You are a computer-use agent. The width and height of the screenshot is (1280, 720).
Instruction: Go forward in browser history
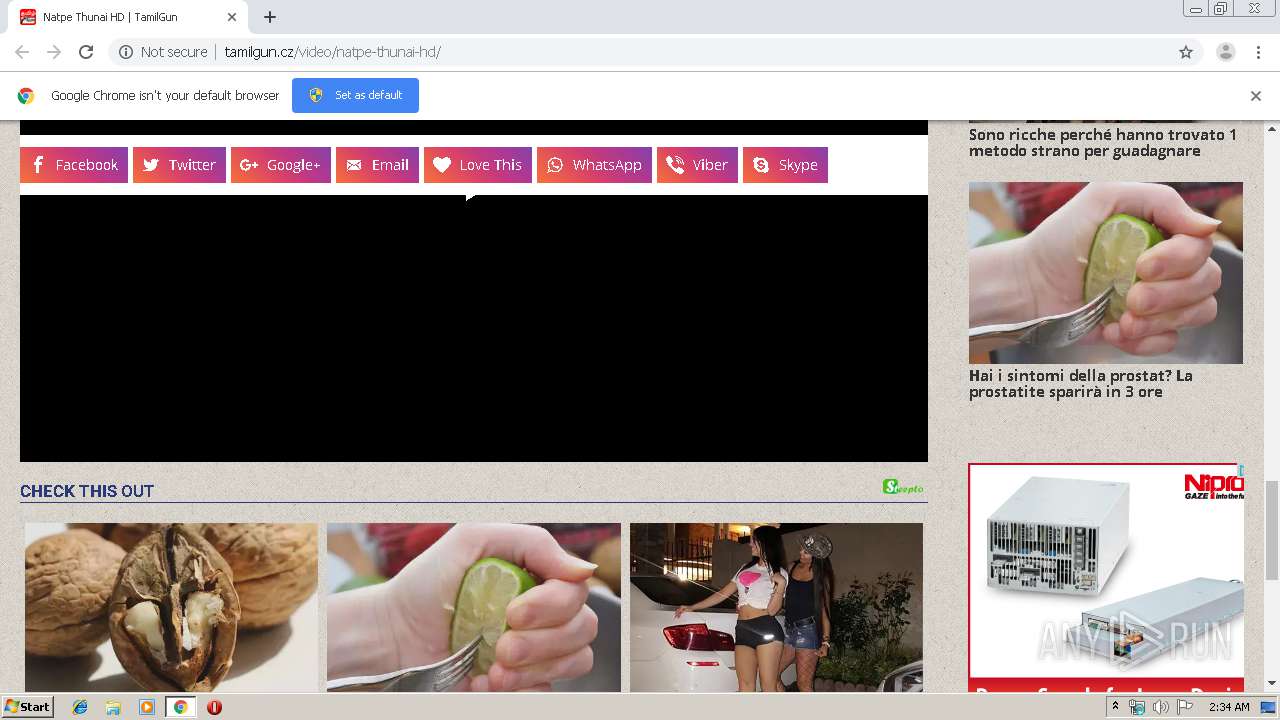54,52
